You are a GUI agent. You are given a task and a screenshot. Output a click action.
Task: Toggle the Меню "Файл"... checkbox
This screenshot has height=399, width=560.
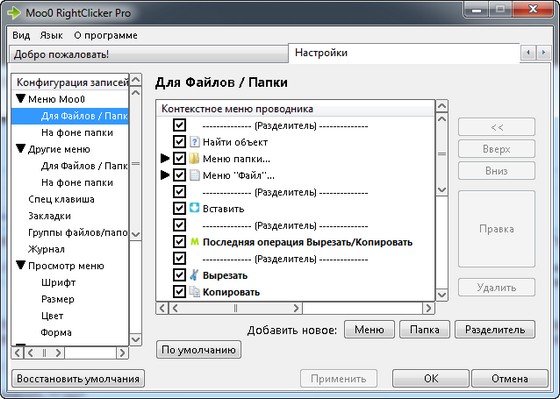pos(179,175)
